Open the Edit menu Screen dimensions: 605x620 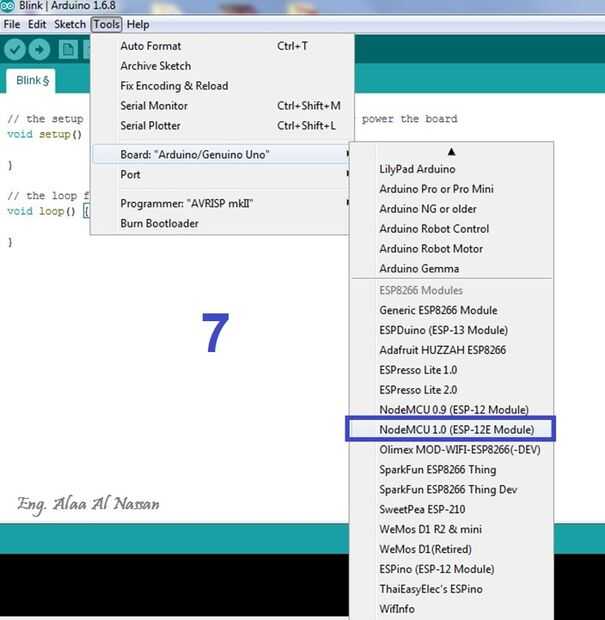37,25
